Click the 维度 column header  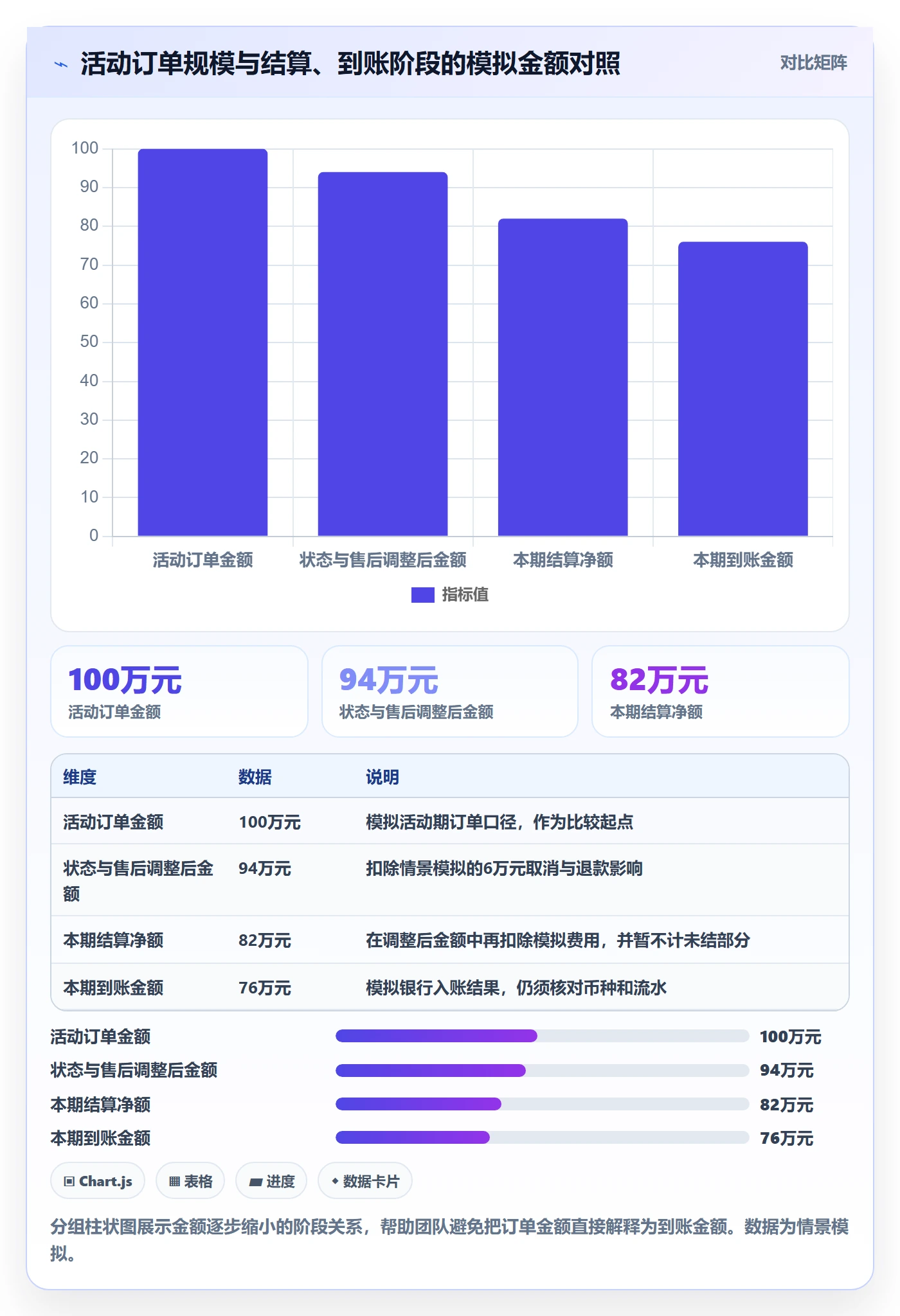pos(80,777)
